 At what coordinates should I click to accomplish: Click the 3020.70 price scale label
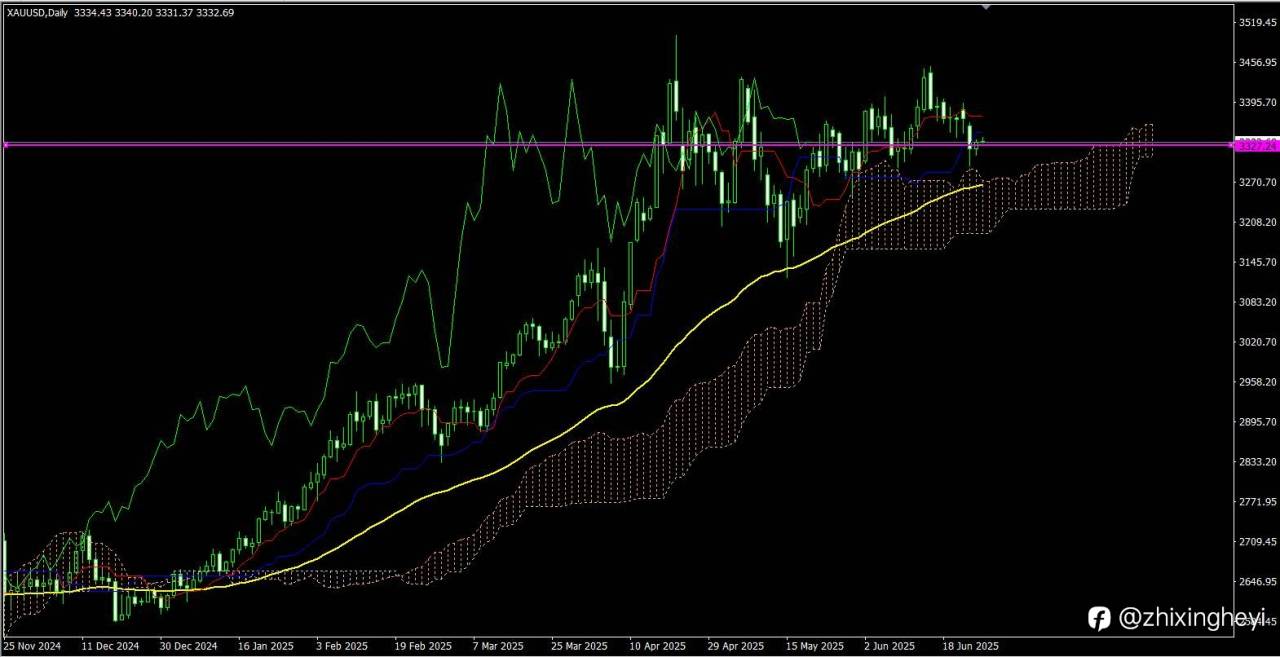click(x=1258, y=342)
